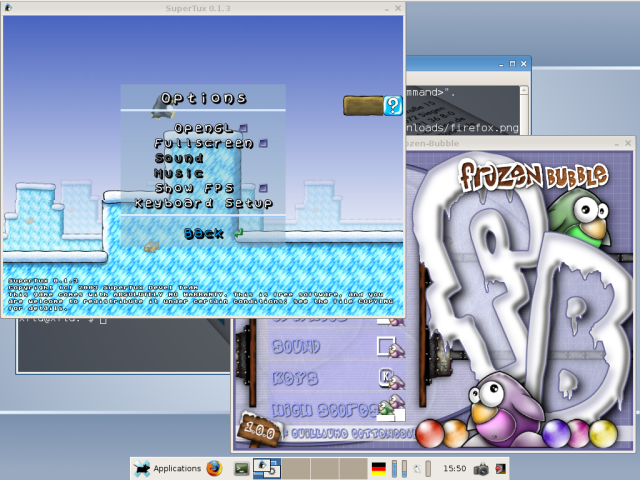This screenshot has height=480, width=640.
Task: Open the Applications menu in the panel
Action: click(x=168, y=468)
